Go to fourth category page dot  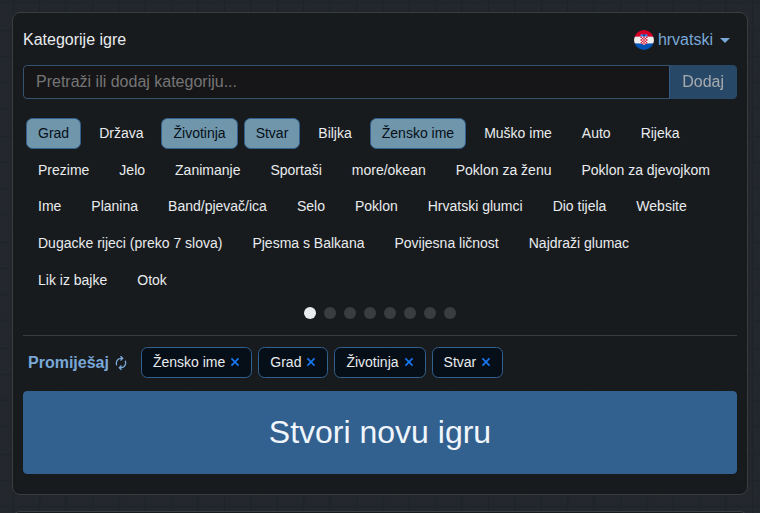click(x=370, y=313)
